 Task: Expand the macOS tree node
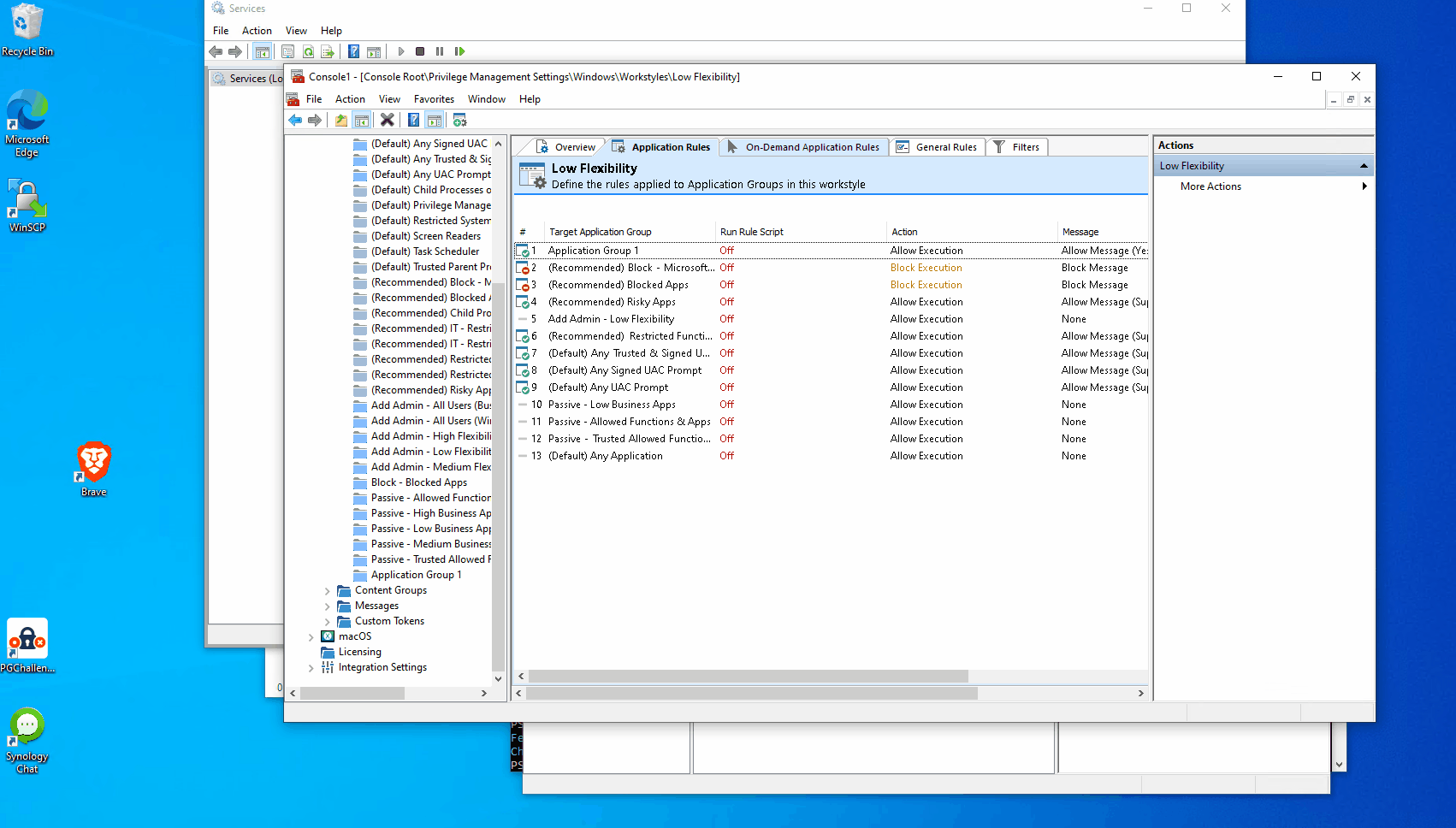pyautogui.click(x=311, y=637)
